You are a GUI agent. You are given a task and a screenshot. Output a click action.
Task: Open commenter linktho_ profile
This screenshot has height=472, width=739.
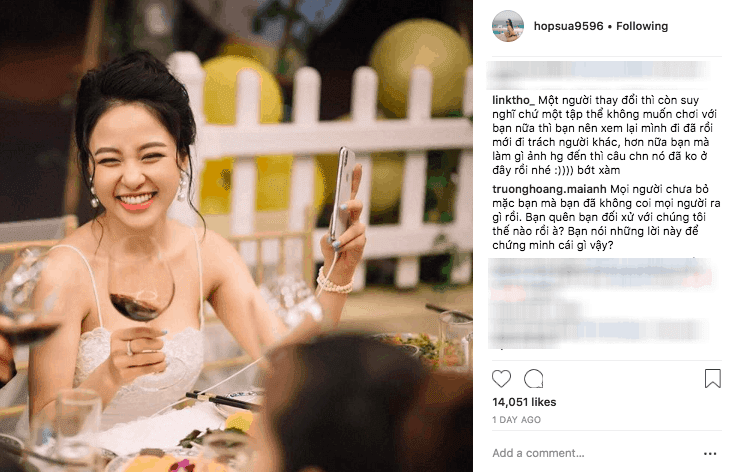pos(513,100)
